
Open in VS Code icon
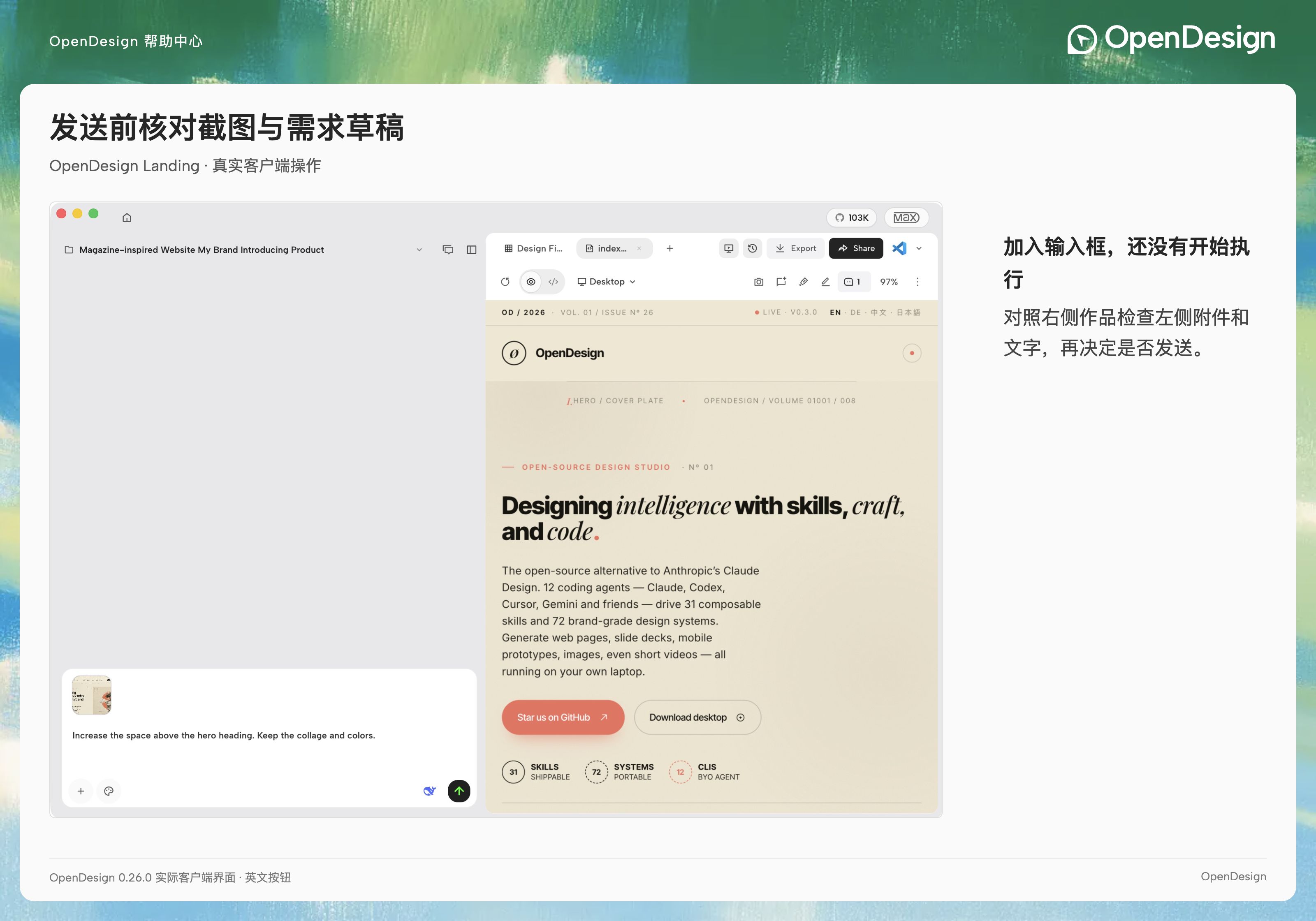[x=899, y=248]
